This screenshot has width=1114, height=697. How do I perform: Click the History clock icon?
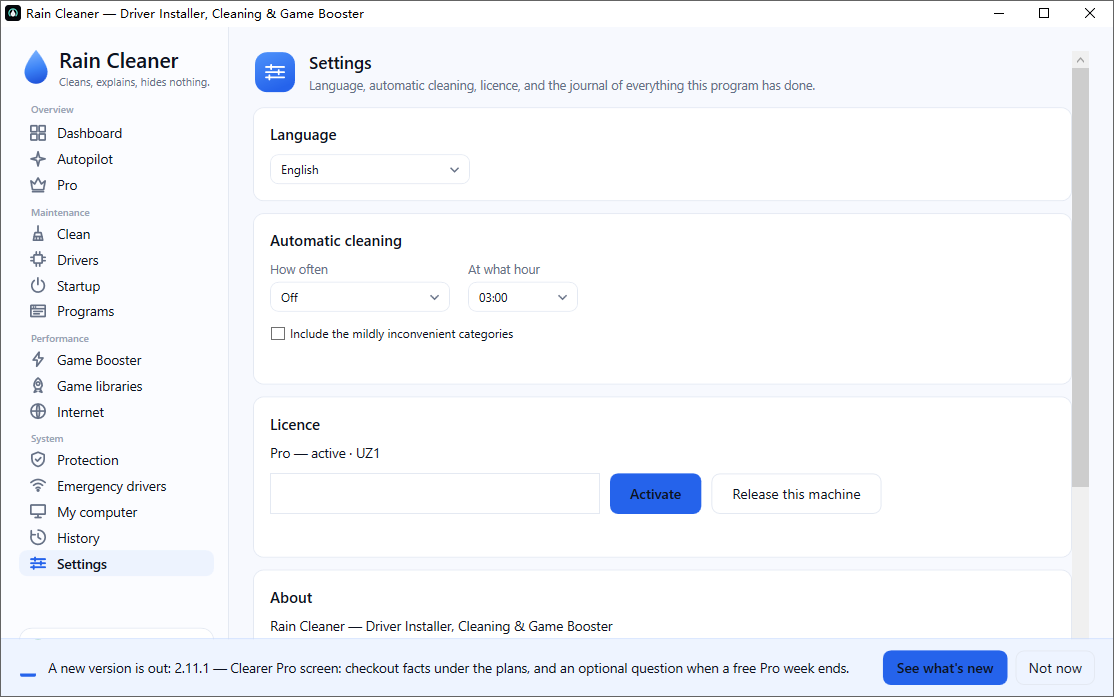(38, 538)
